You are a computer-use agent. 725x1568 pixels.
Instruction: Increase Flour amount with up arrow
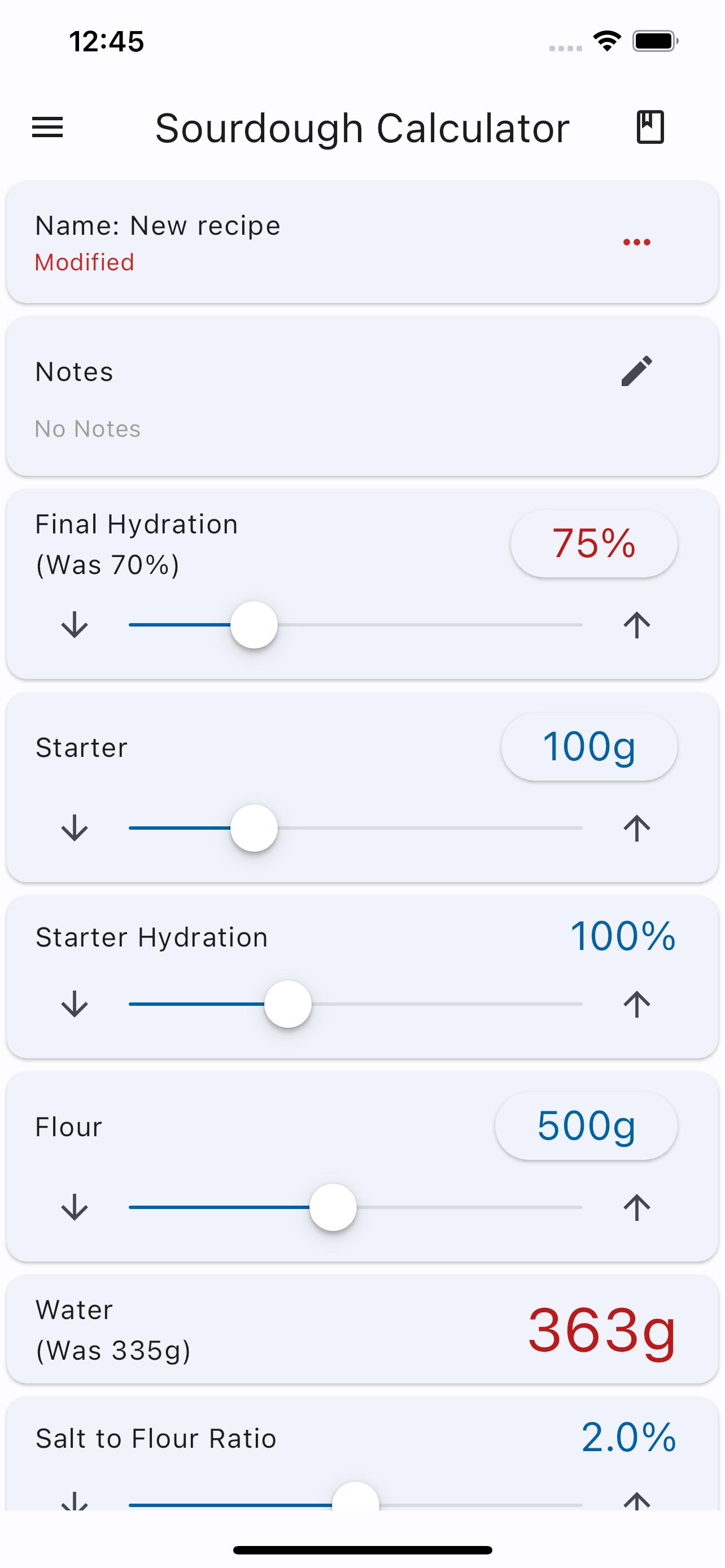point(636,1208)
